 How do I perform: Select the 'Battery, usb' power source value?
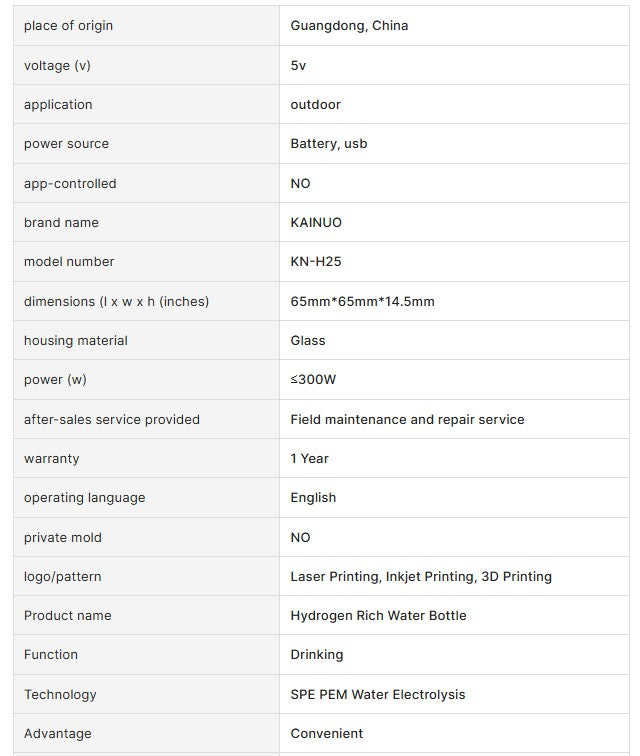328,144
